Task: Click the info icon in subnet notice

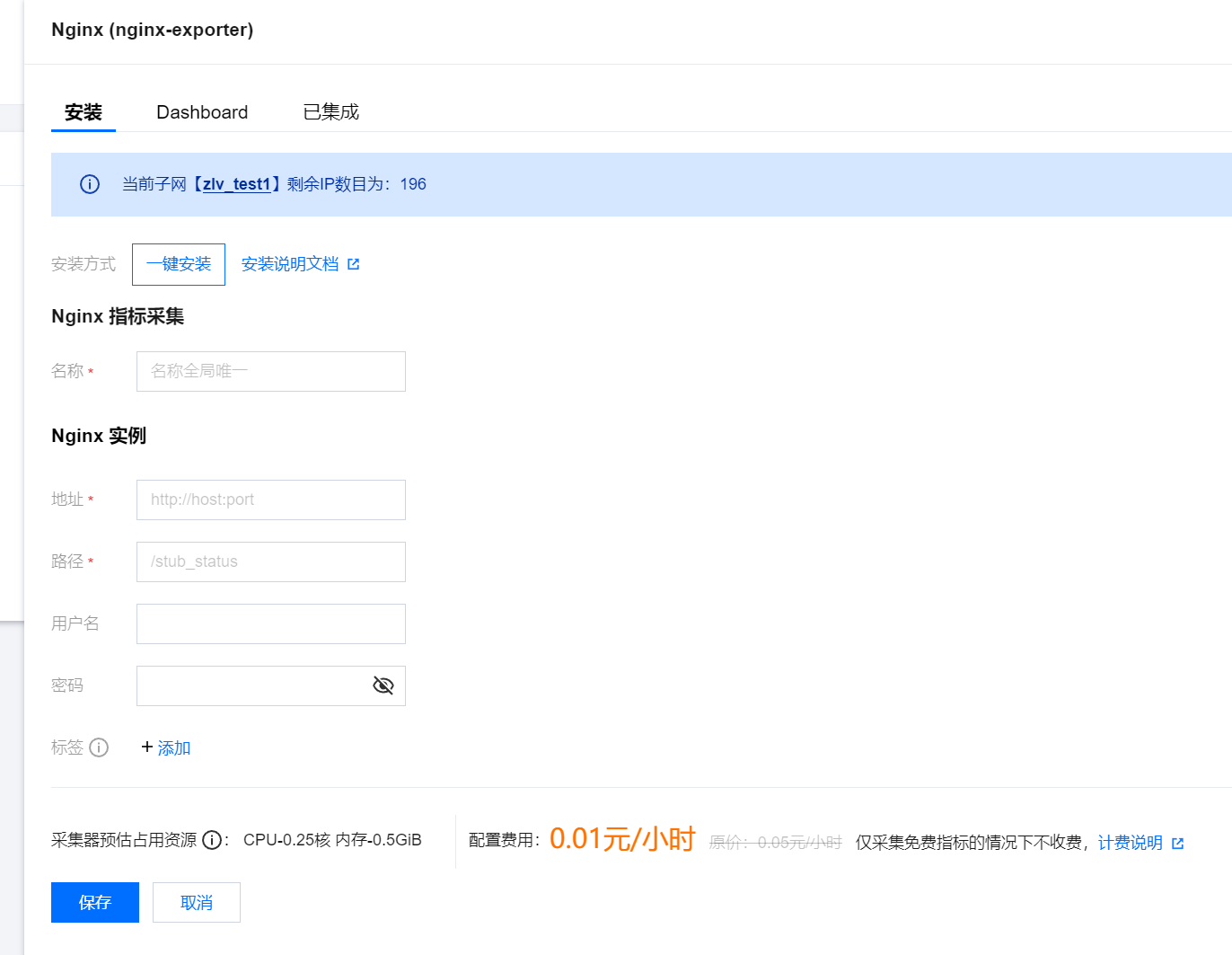Action: click(90, 184)
